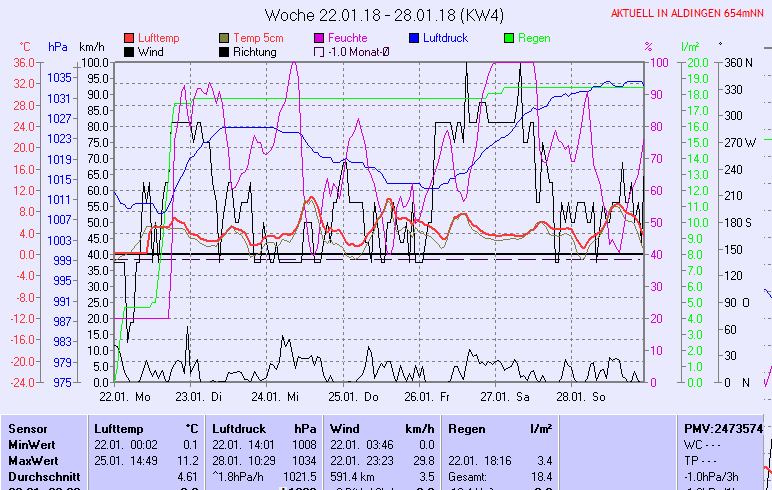772x490 pixels.
Task: Click the Regen column header in table
Action: [x=468, y=428]
